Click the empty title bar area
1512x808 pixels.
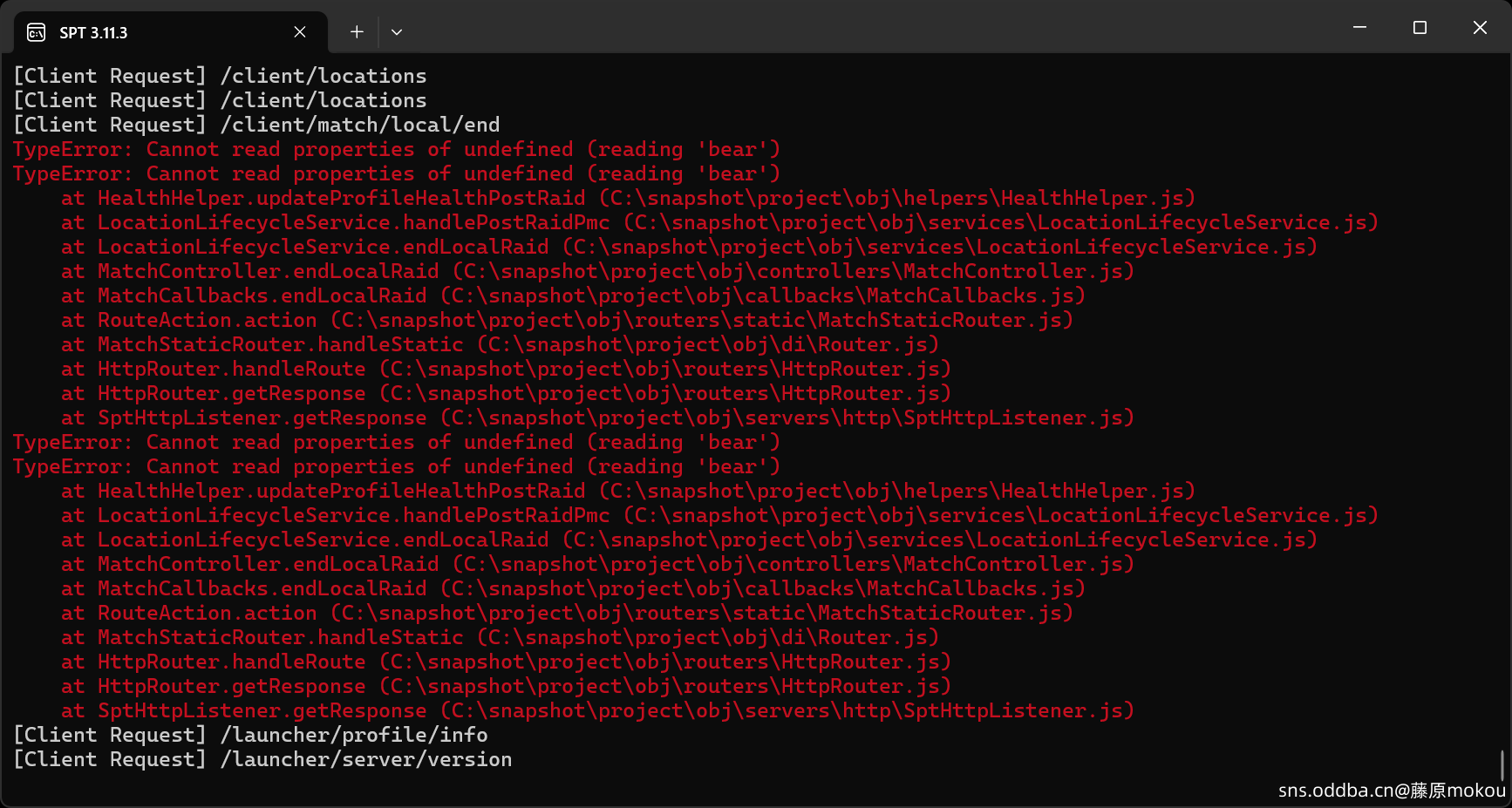(x=872, y=28)
